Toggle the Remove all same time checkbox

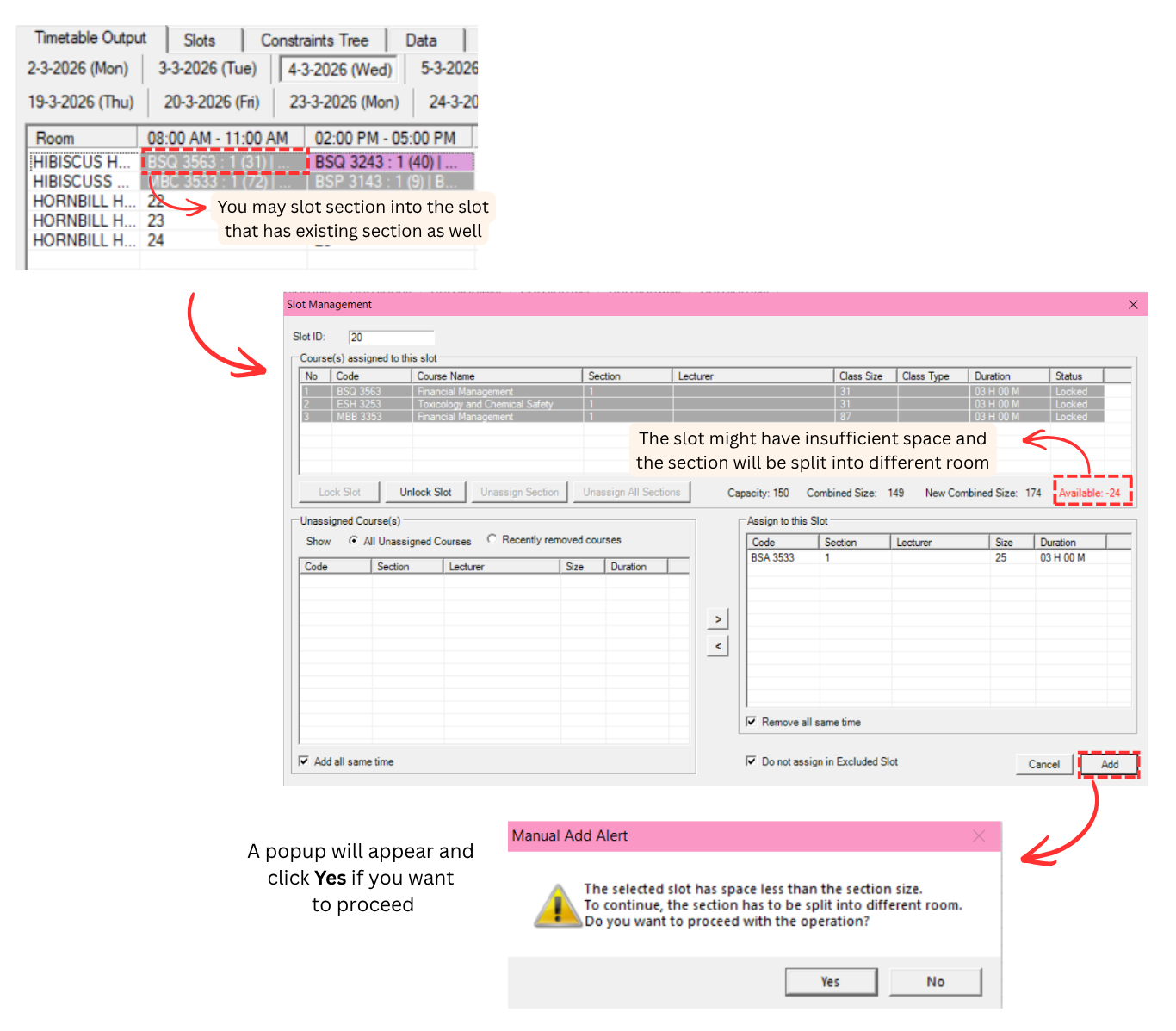pyautogui.click(x=752, y=722)
